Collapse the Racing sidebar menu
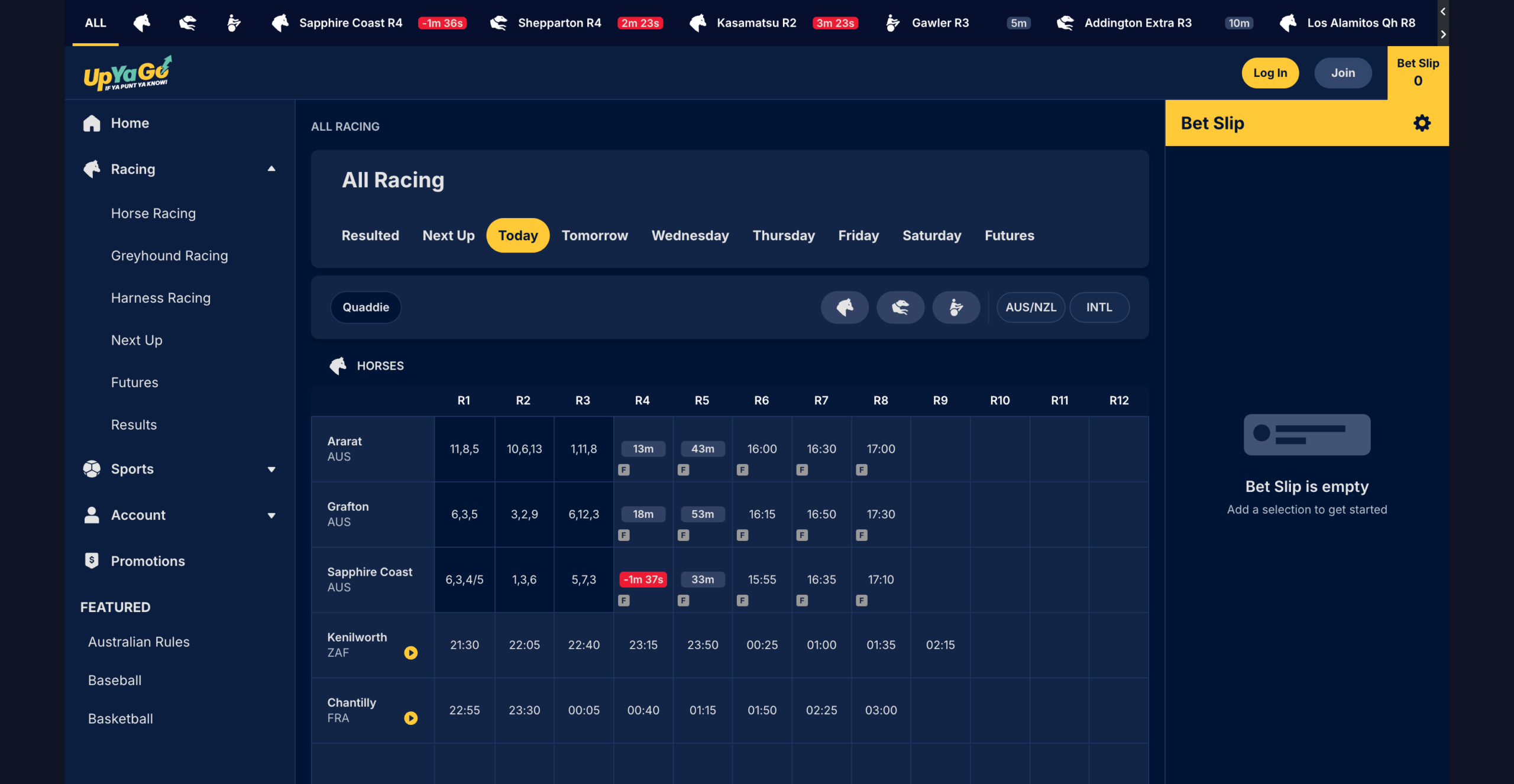 point(271,169)
